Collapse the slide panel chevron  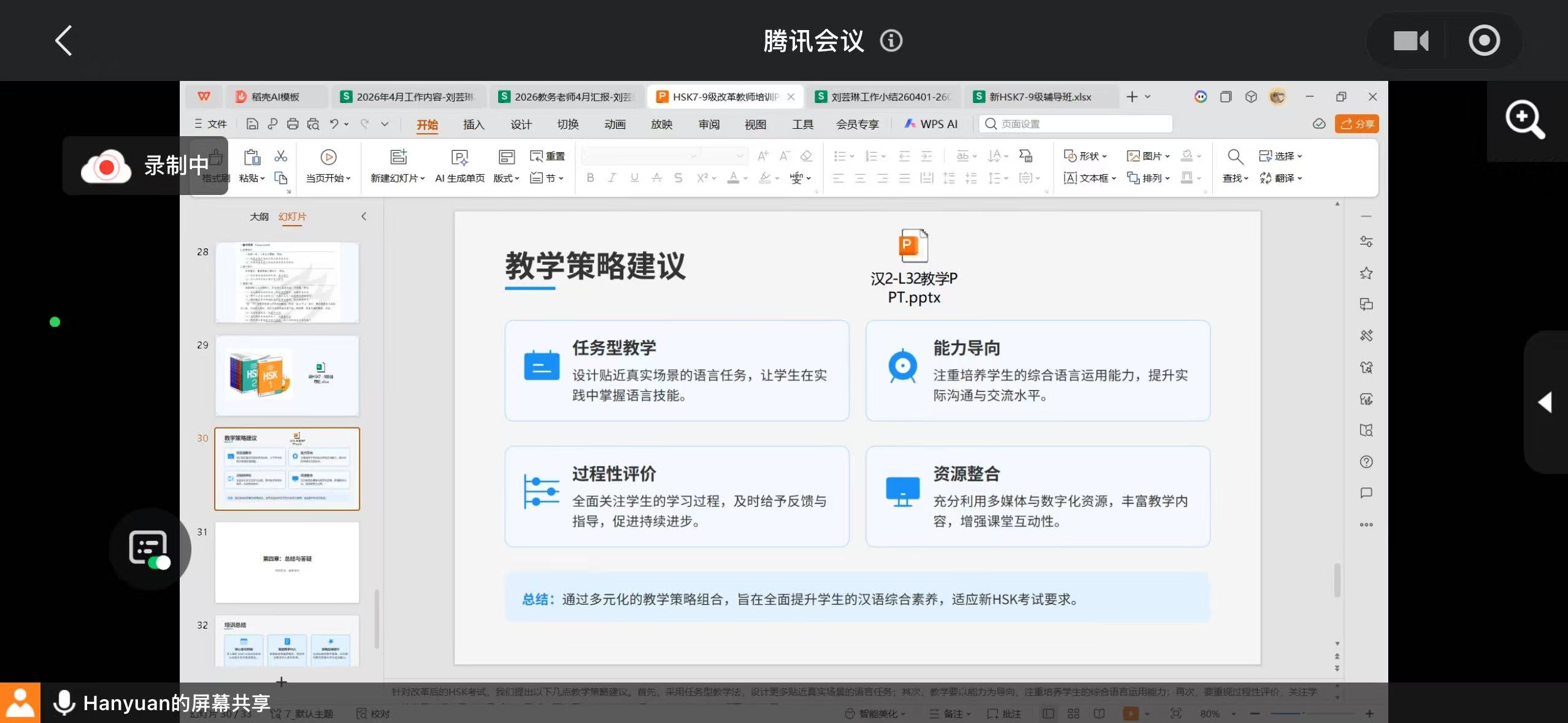pos(364,216)
